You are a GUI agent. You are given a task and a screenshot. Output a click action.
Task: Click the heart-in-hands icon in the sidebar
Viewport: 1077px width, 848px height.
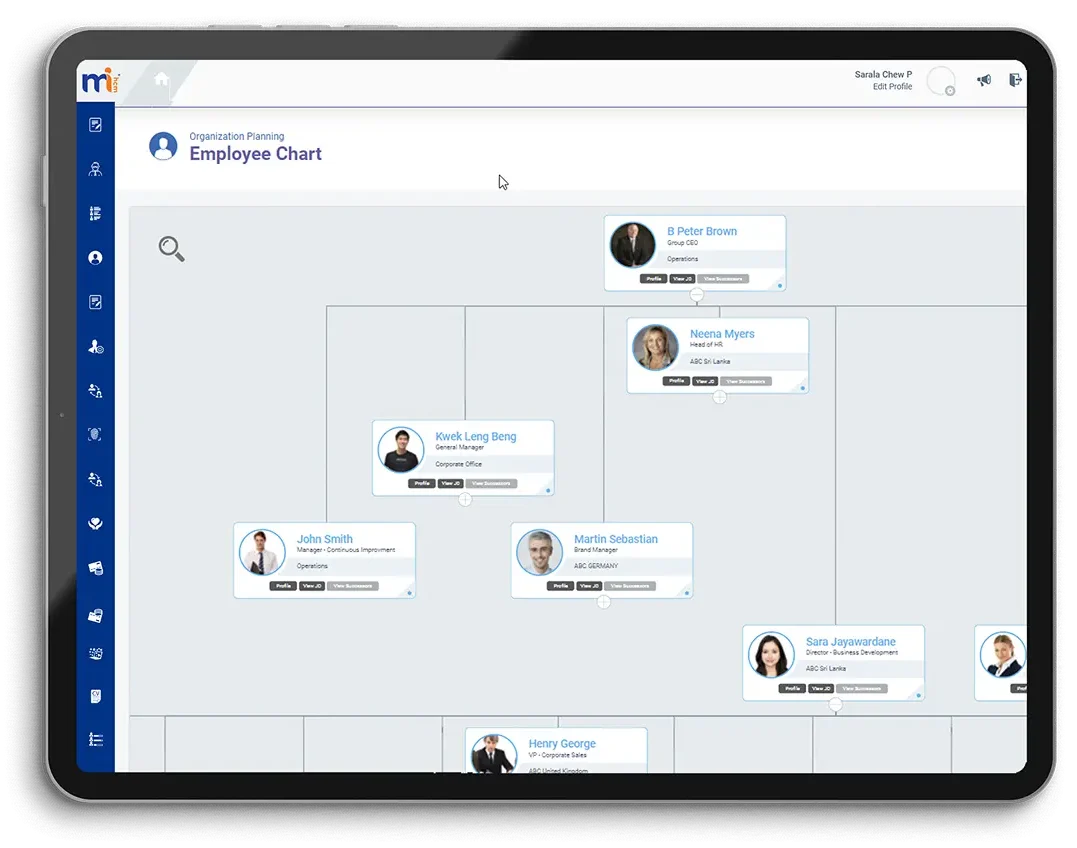coord(95,522)
